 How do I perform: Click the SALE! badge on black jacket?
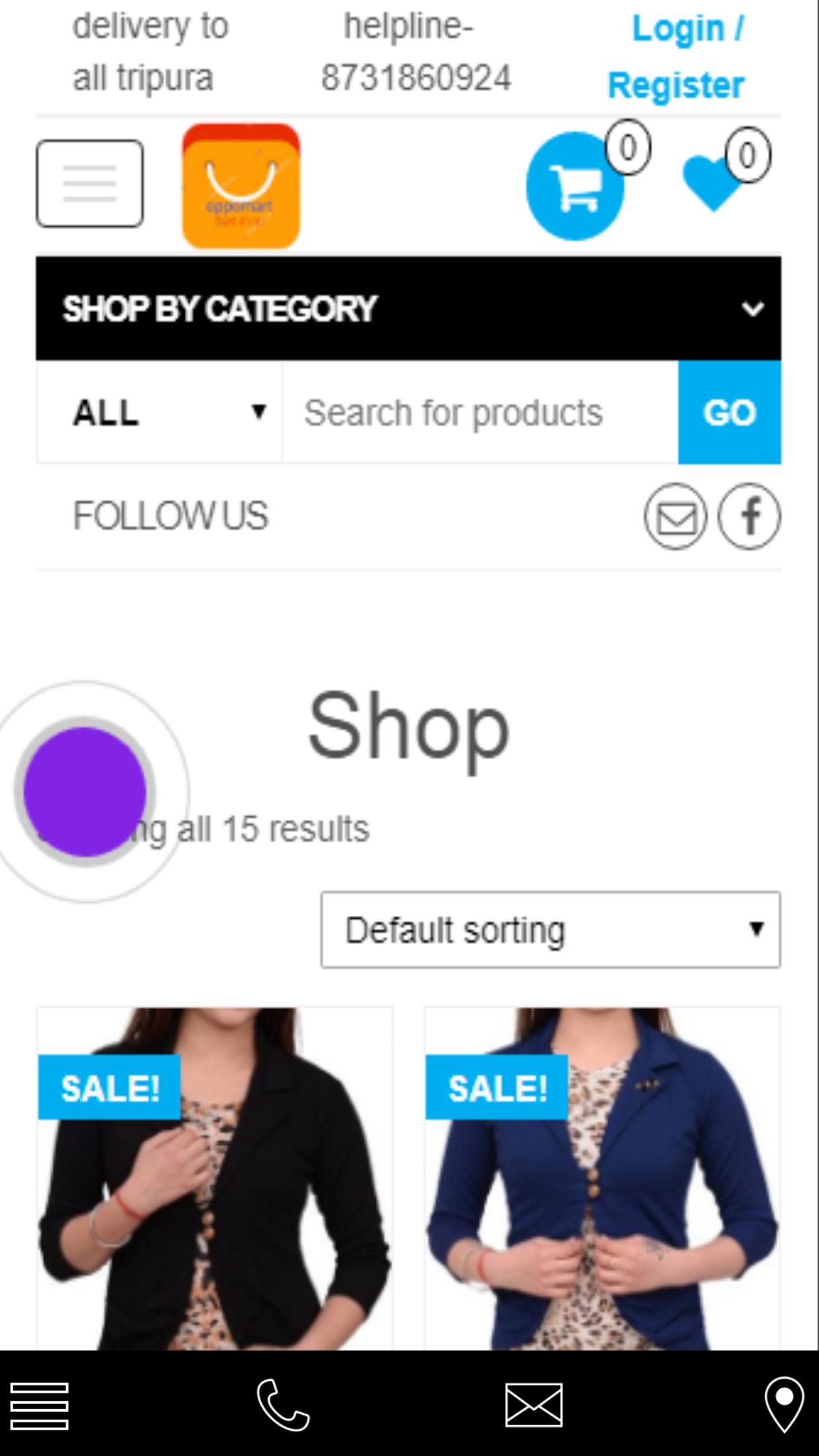(109, 1087)
